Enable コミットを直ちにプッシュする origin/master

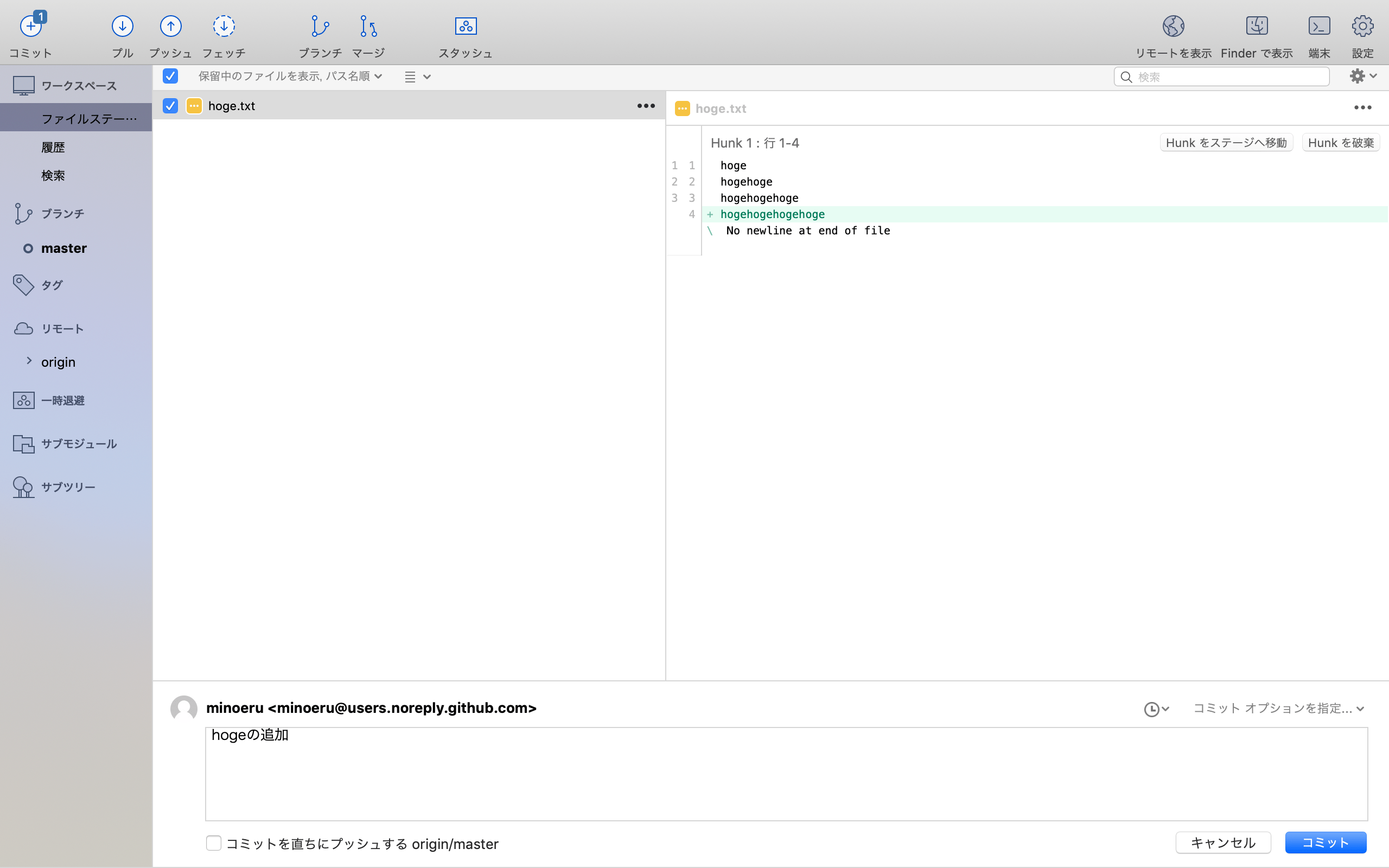click(x=214, y=843)
